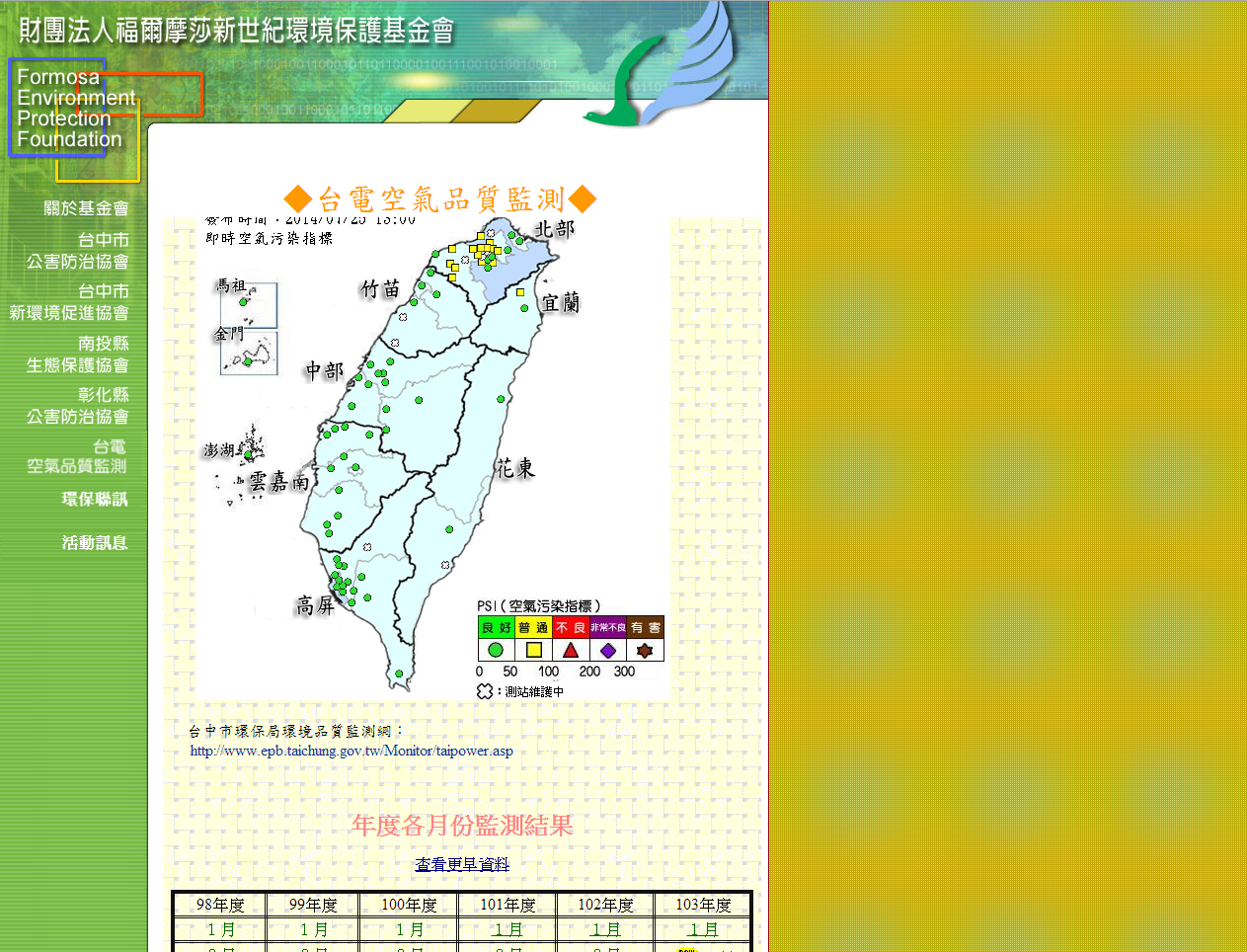The image size is (1247, 952).
Task: Click brown star 有害 legend symbol
Action: [x=645, y=650]
